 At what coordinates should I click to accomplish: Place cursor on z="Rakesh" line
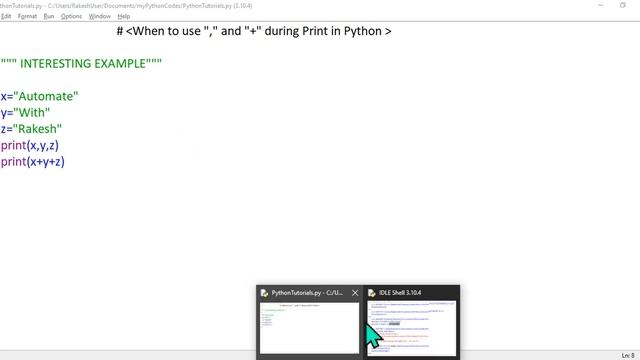click(x=31, y=129)
